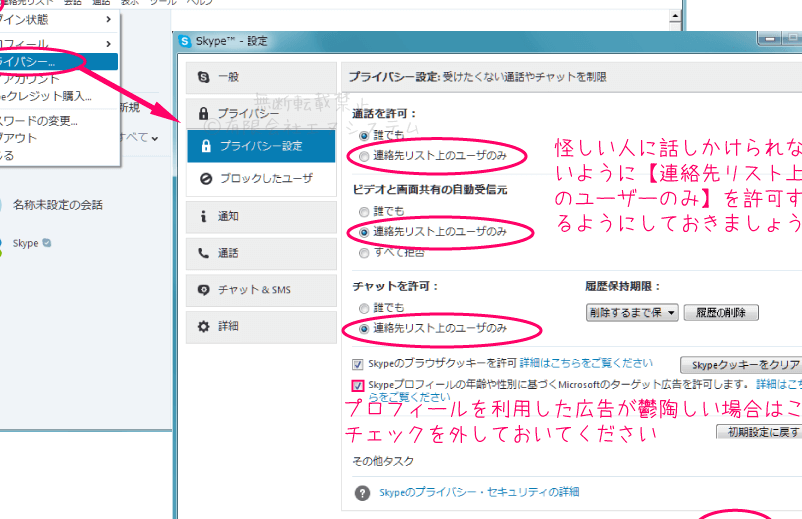Screen dimensions: 802x519
Task: Click the 初期設定に戻す button
Action: (x=760, y=432)
